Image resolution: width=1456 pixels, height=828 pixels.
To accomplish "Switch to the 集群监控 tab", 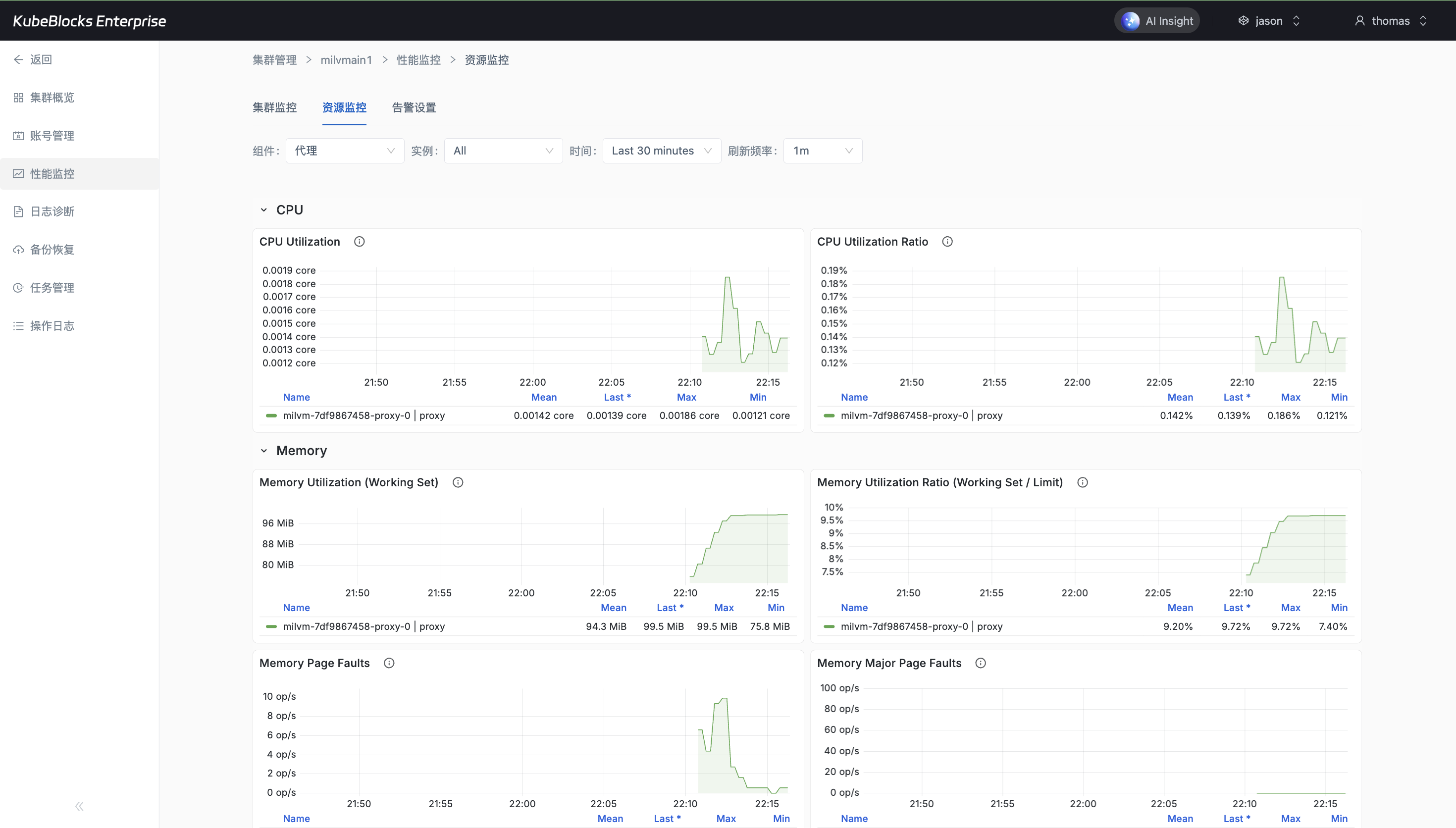I will (x=274, y=107).
